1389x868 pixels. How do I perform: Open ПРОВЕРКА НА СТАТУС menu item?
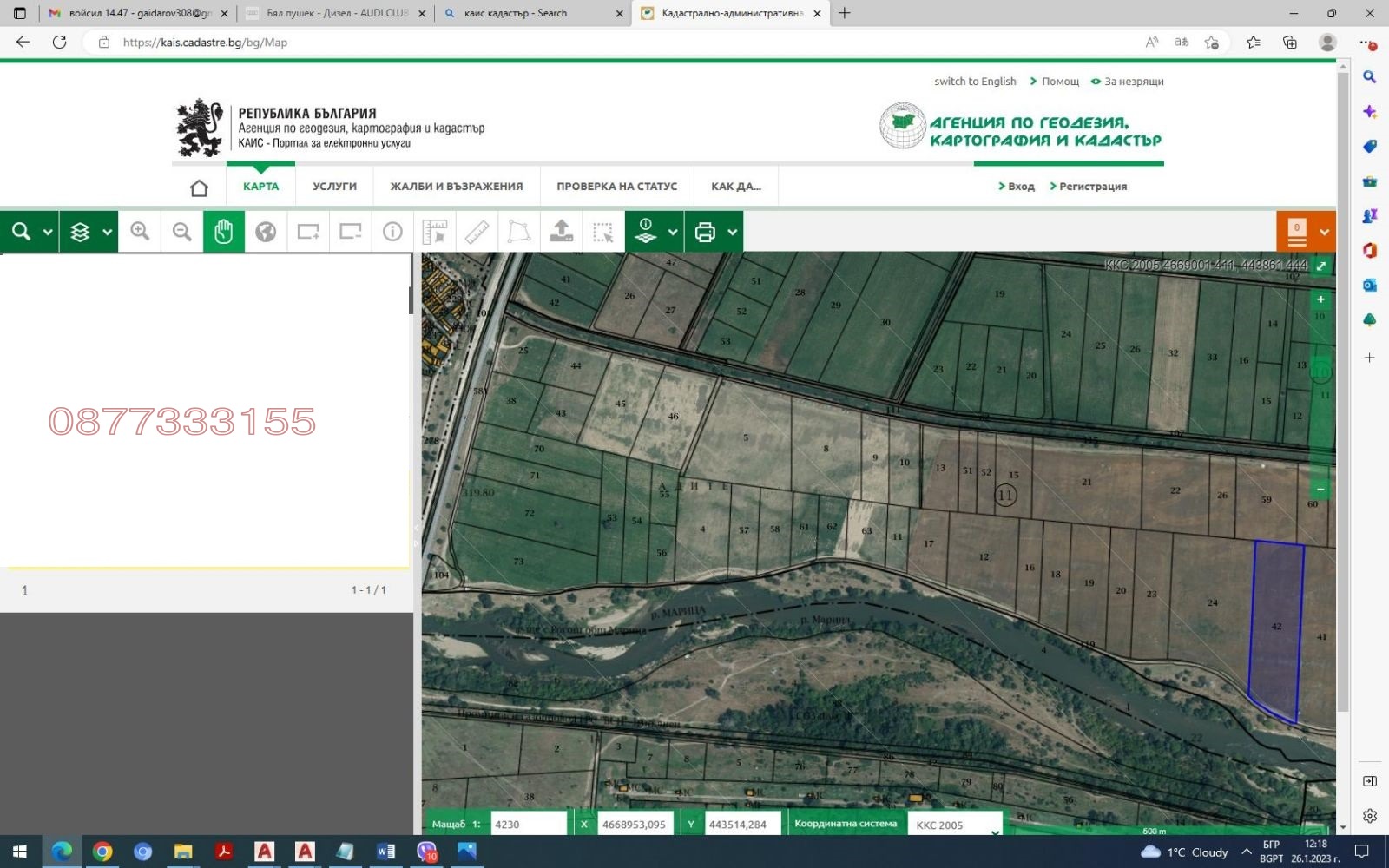pyautogui.click(x=616, y=187)
